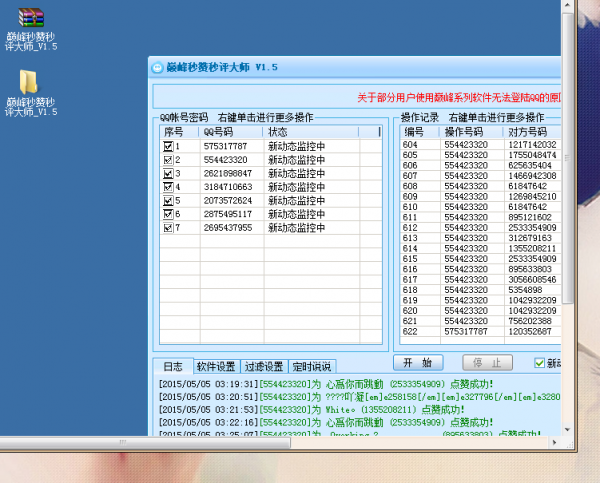Uncheck account row 5 (2073572624)
Screen dimensions: 600x483
(x=168, y=201)
